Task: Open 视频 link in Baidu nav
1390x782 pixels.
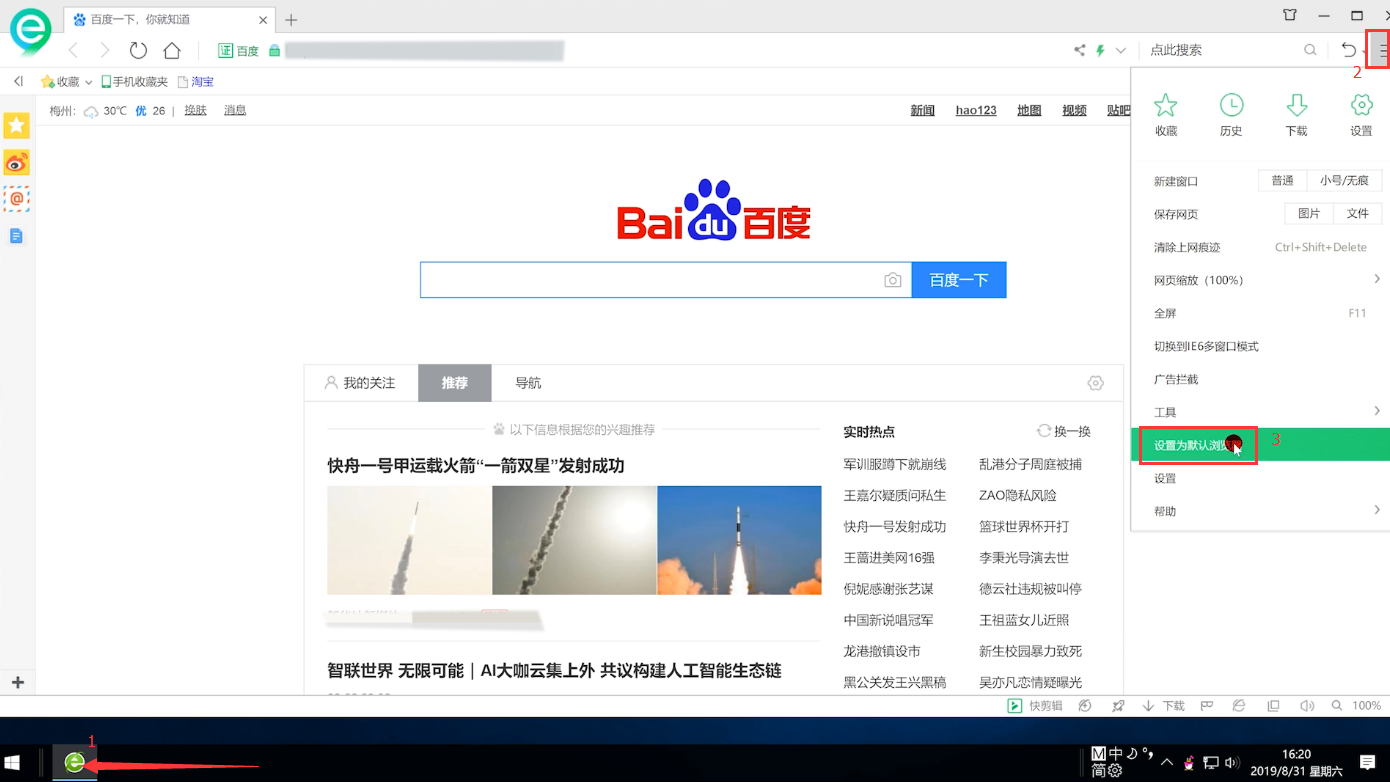Action: pos(1074,110)
